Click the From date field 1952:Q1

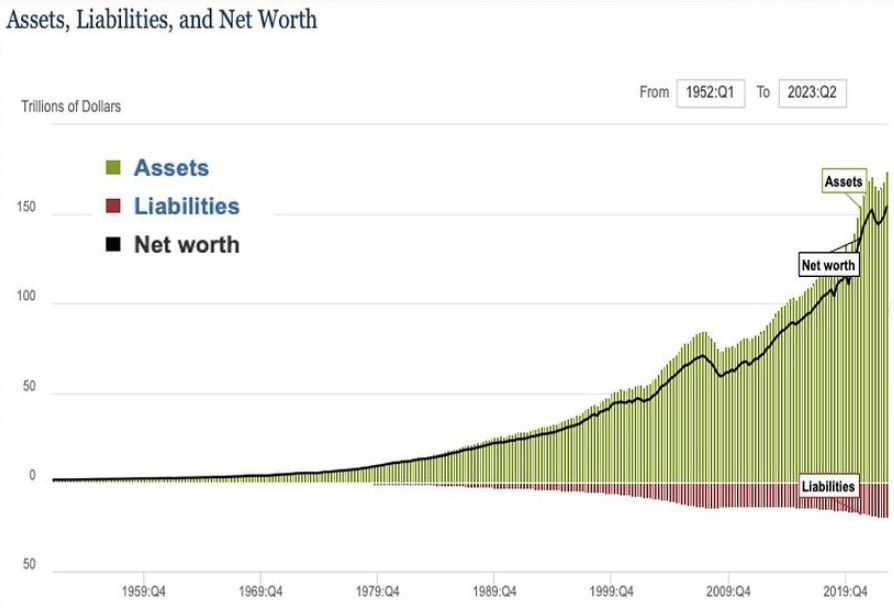pos(711,93)
